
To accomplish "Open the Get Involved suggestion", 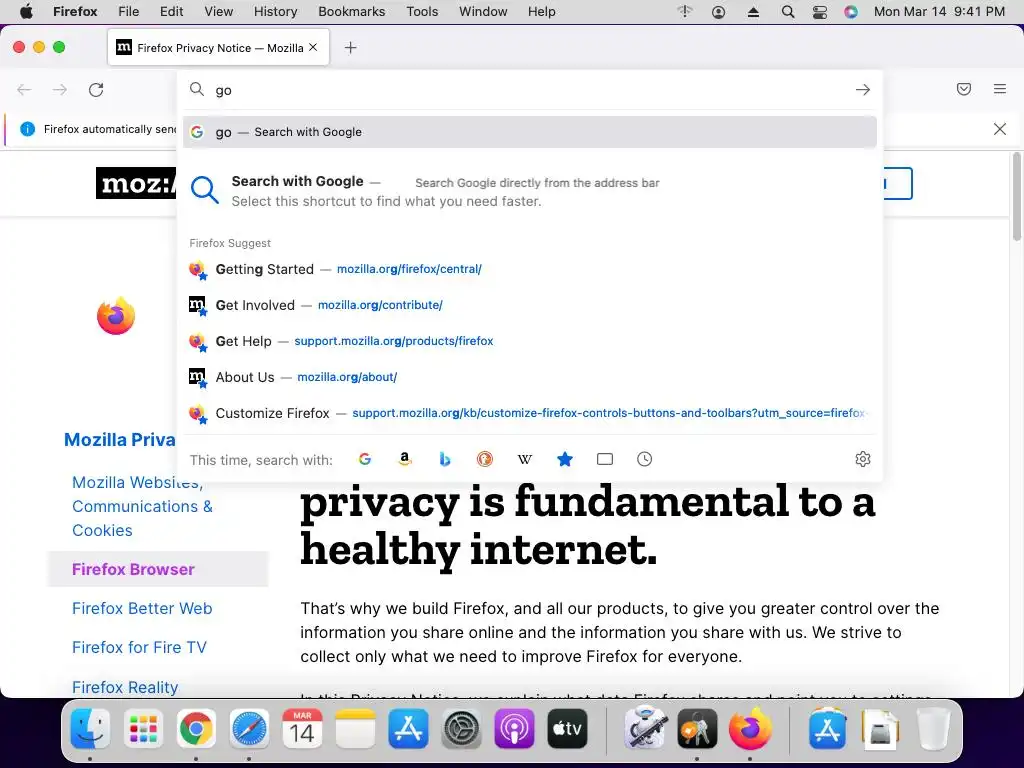I will pos(530,305).
